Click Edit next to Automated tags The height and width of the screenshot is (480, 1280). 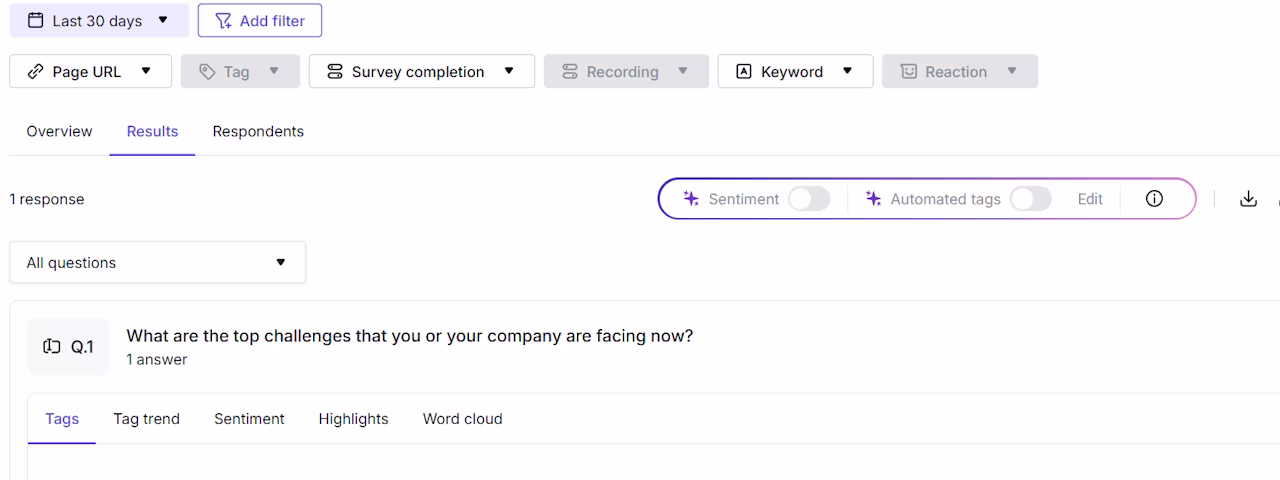click(x=1090, y=199)
